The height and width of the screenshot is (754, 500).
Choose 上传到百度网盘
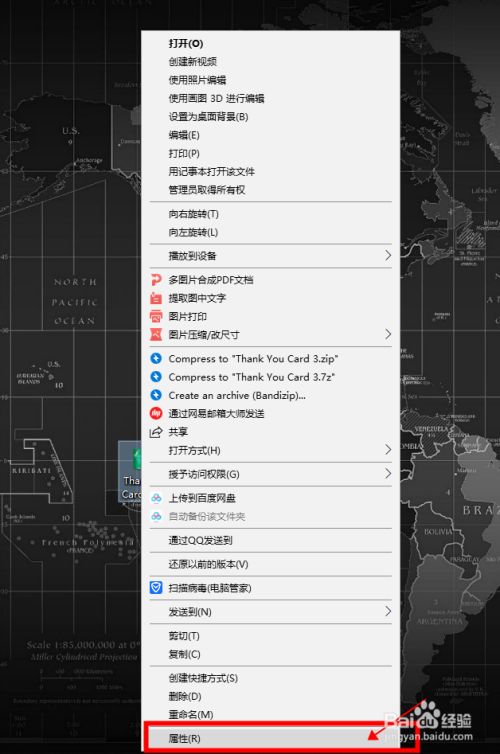pyautogui.click(x=271, y=498)
